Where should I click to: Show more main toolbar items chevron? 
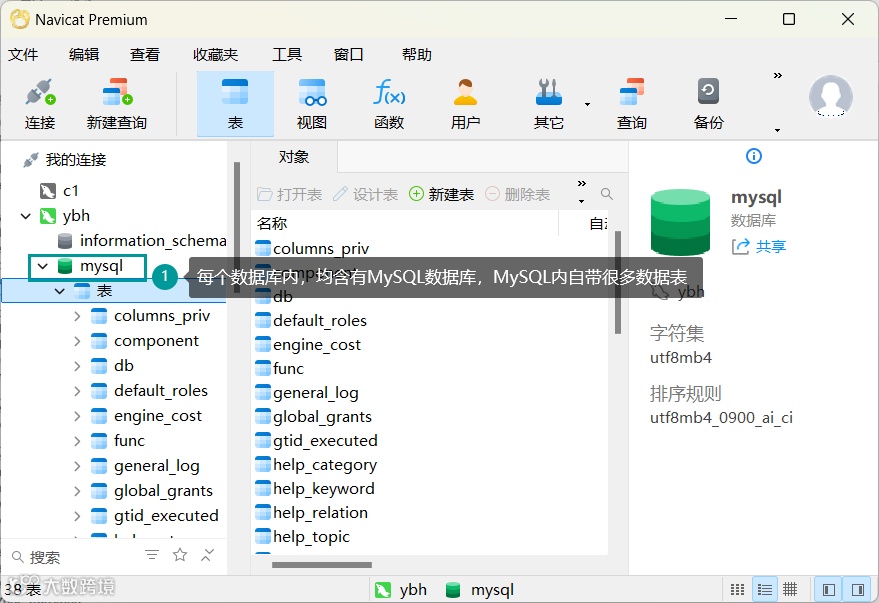click(x=778, y=75)
